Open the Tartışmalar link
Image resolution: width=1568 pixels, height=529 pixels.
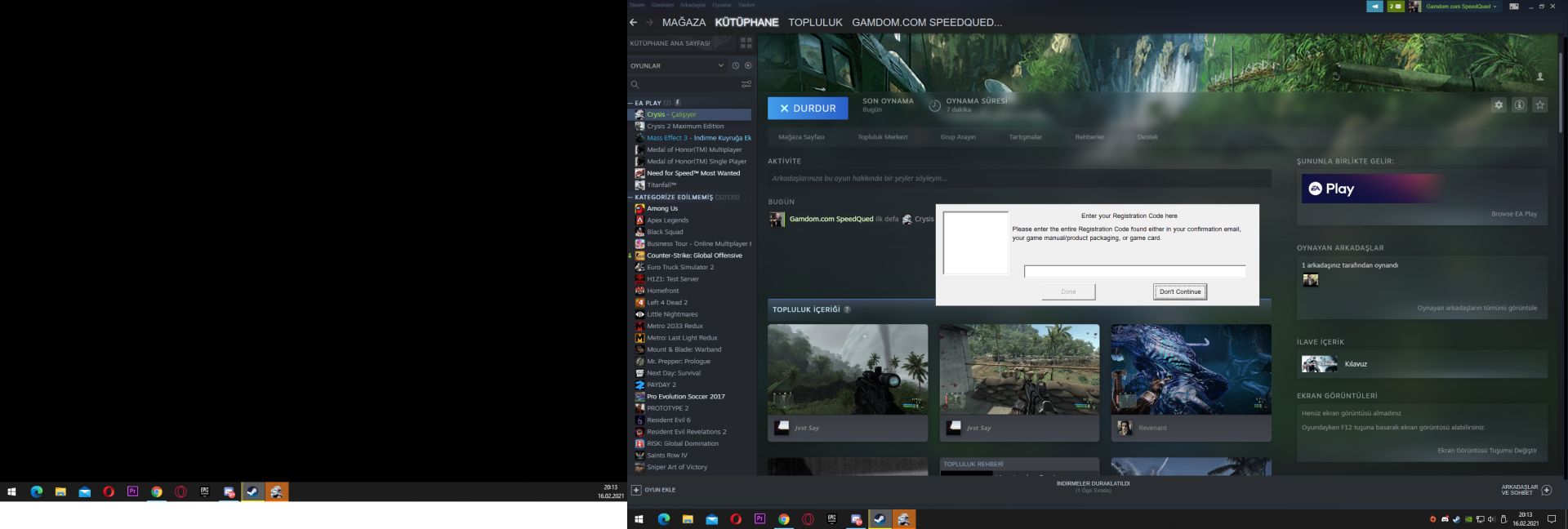point(1026,137)
